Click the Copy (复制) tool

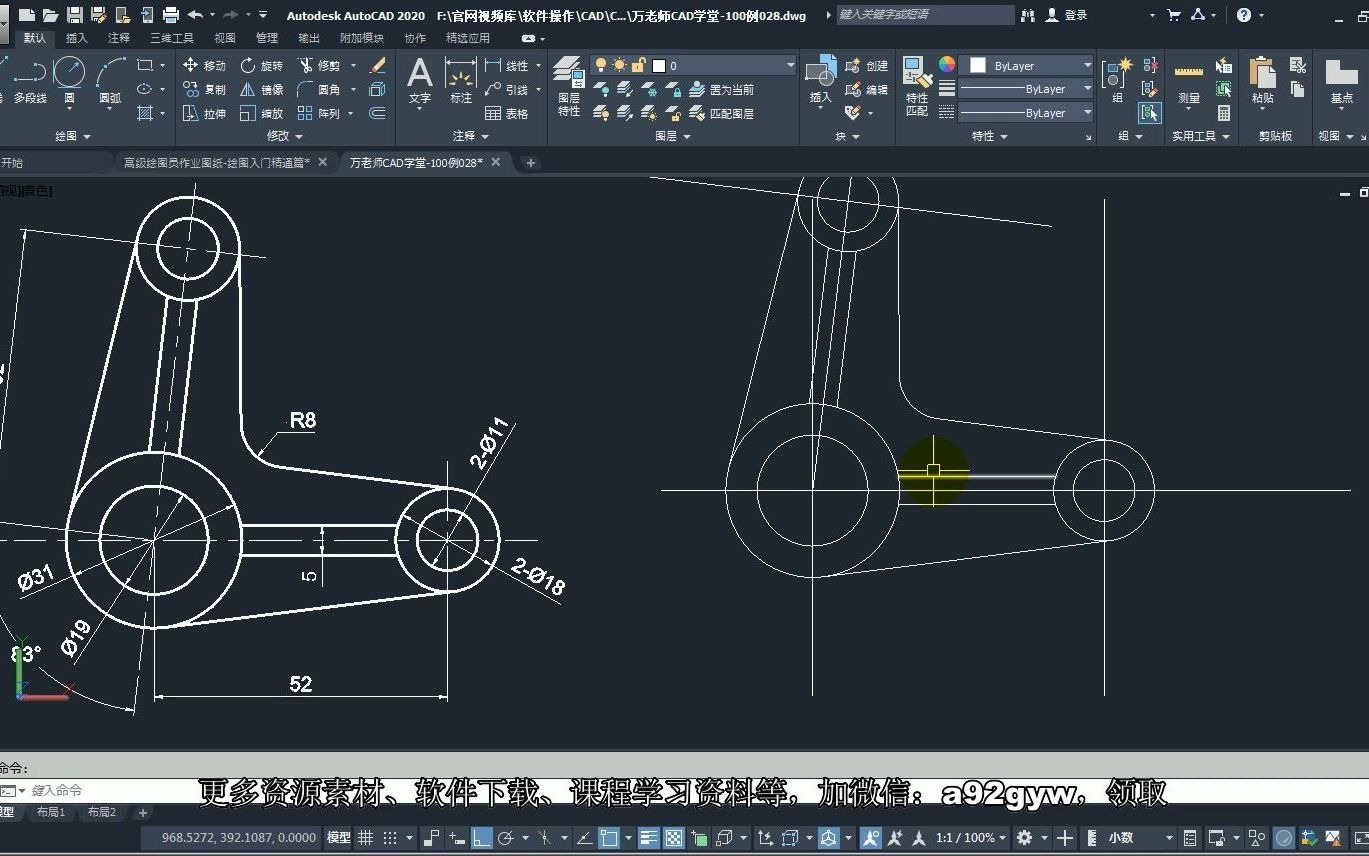(205, 89)
